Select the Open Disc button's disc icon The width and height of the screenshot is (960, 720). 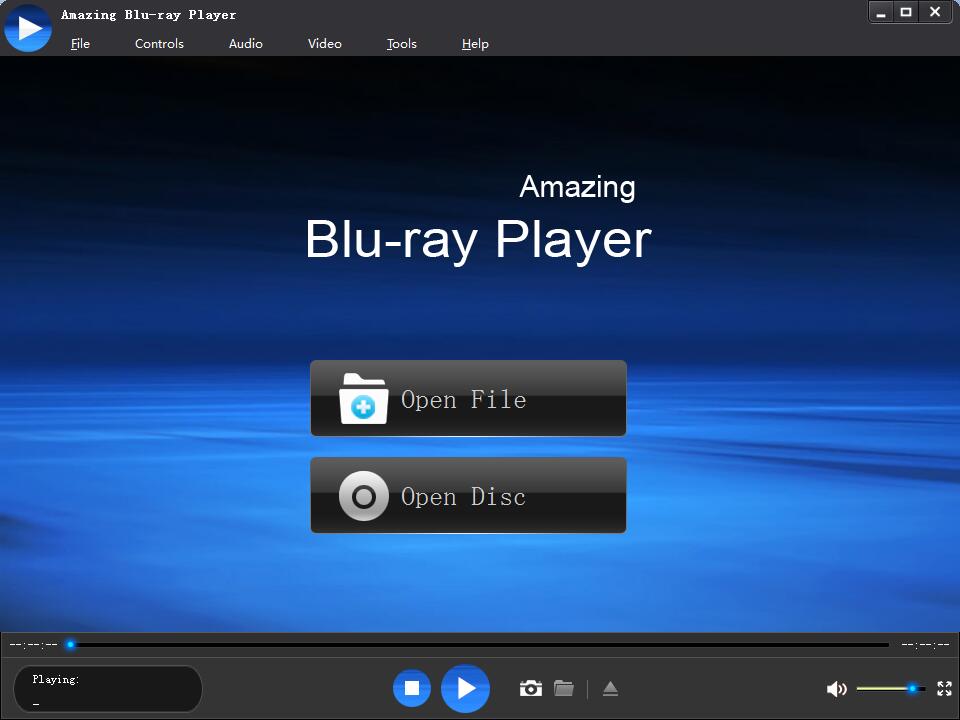362,495
